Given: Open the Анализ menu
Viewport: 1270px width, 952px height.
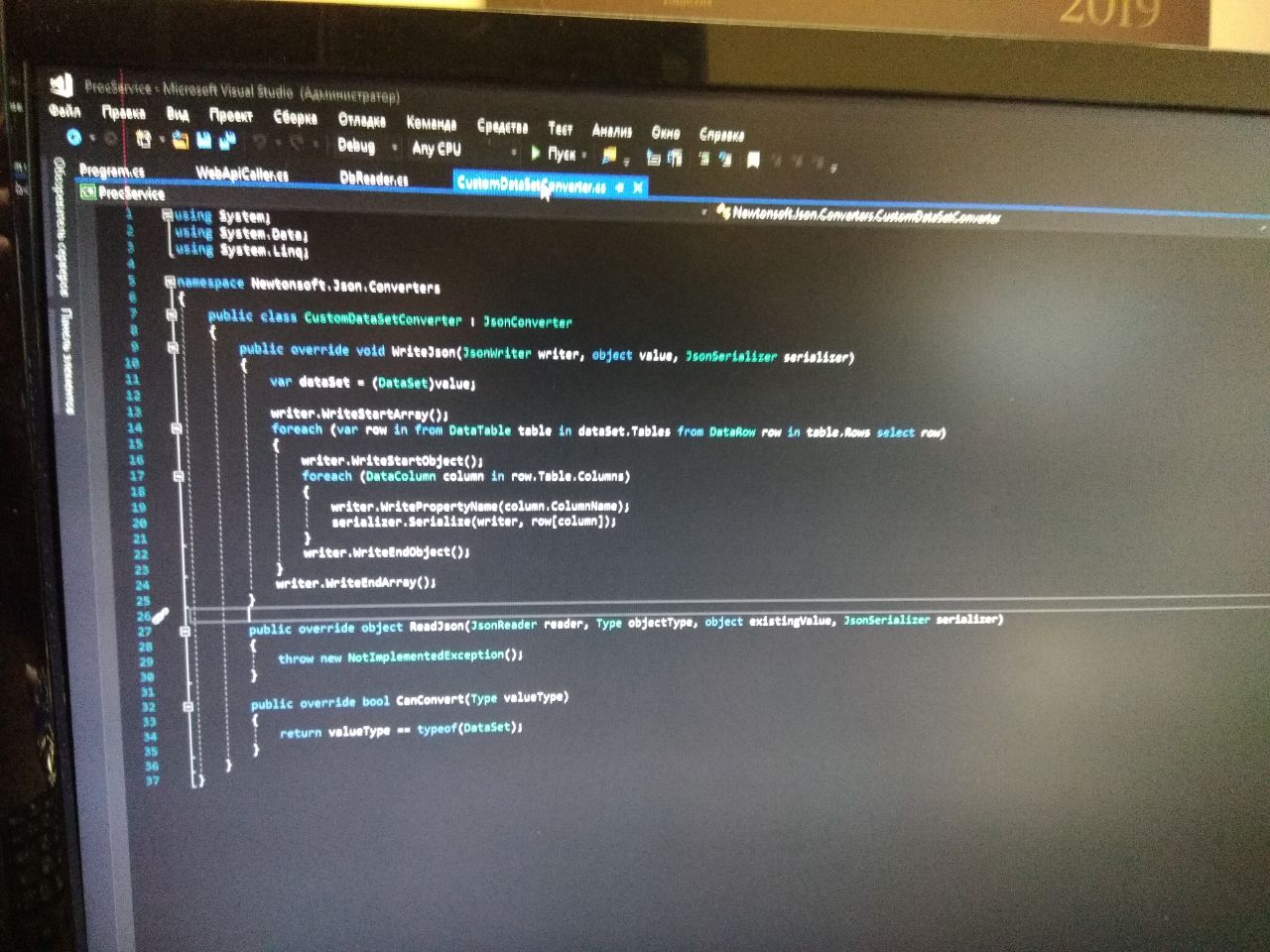Looking at the screenshot, I should click(x=612, y=130).
